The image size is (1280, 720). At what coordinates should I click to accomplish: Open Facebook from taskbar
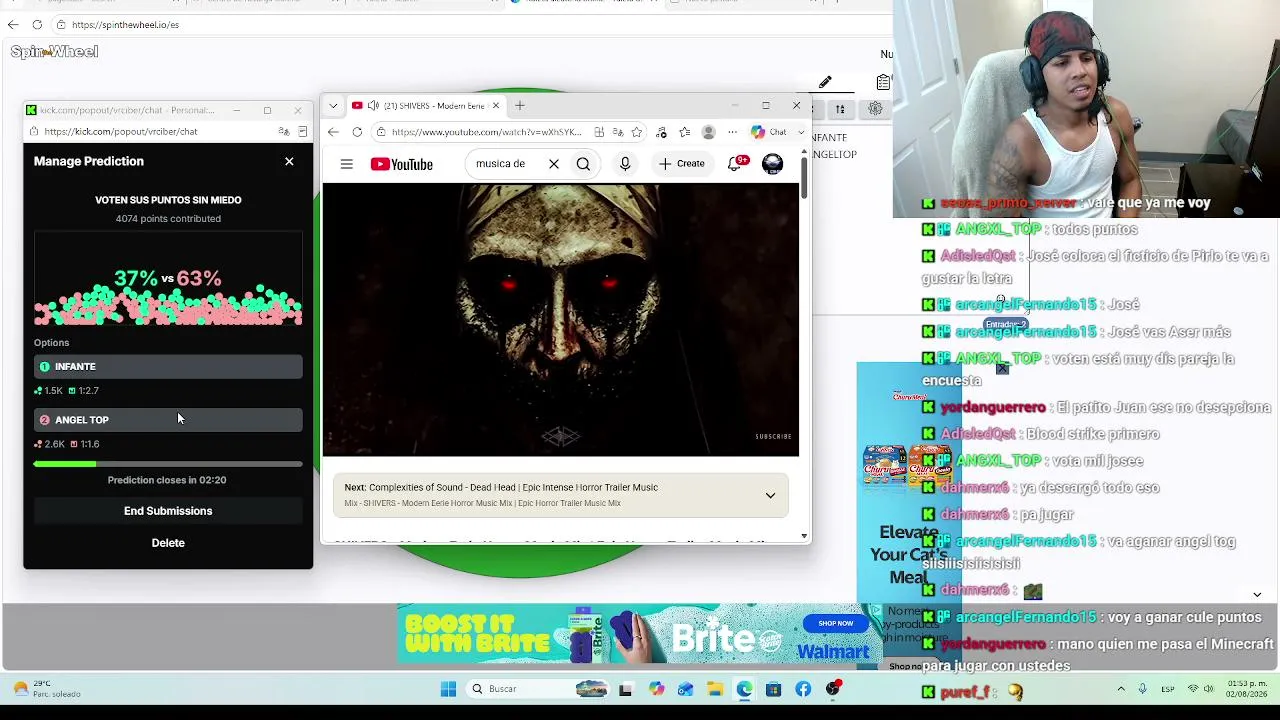coord(803,689)
